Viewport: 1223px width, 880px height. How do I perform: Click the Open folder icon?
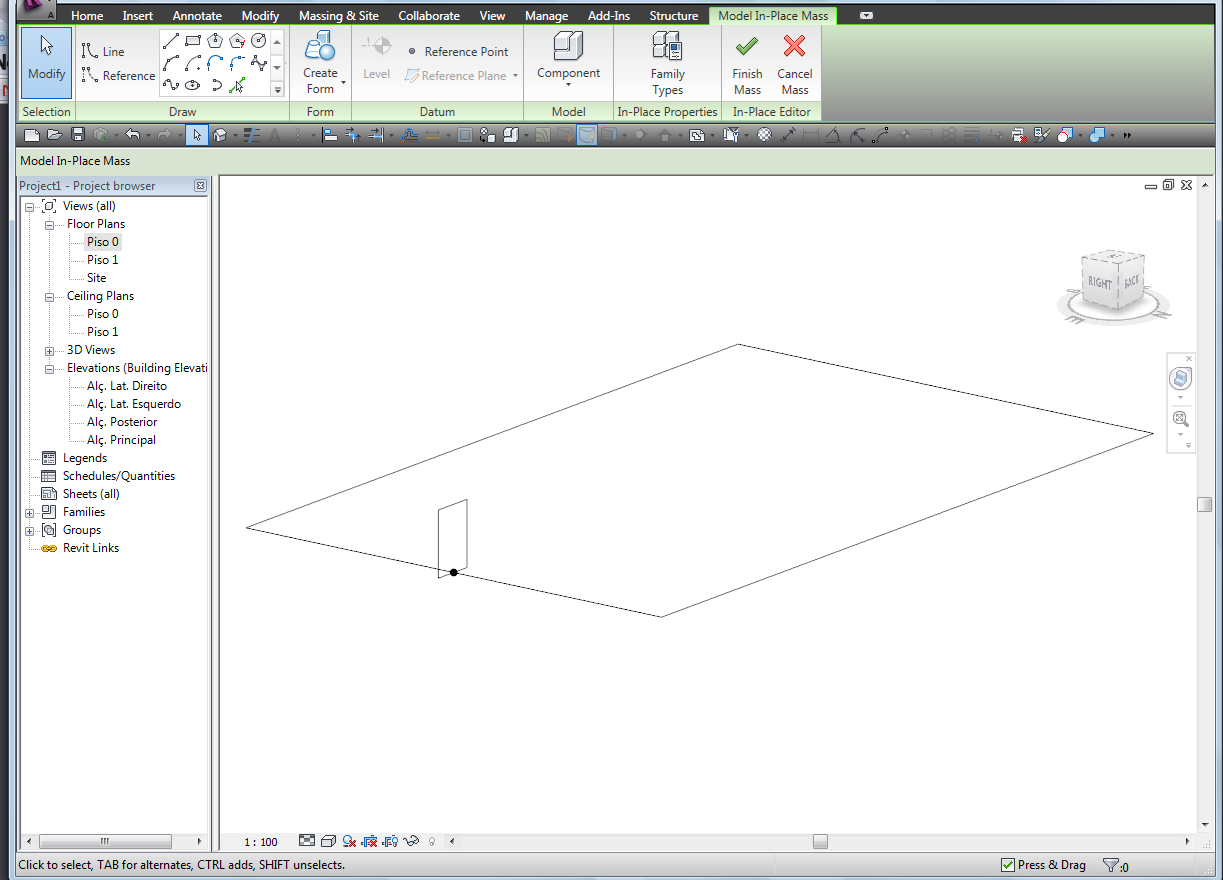coord(54,135)
